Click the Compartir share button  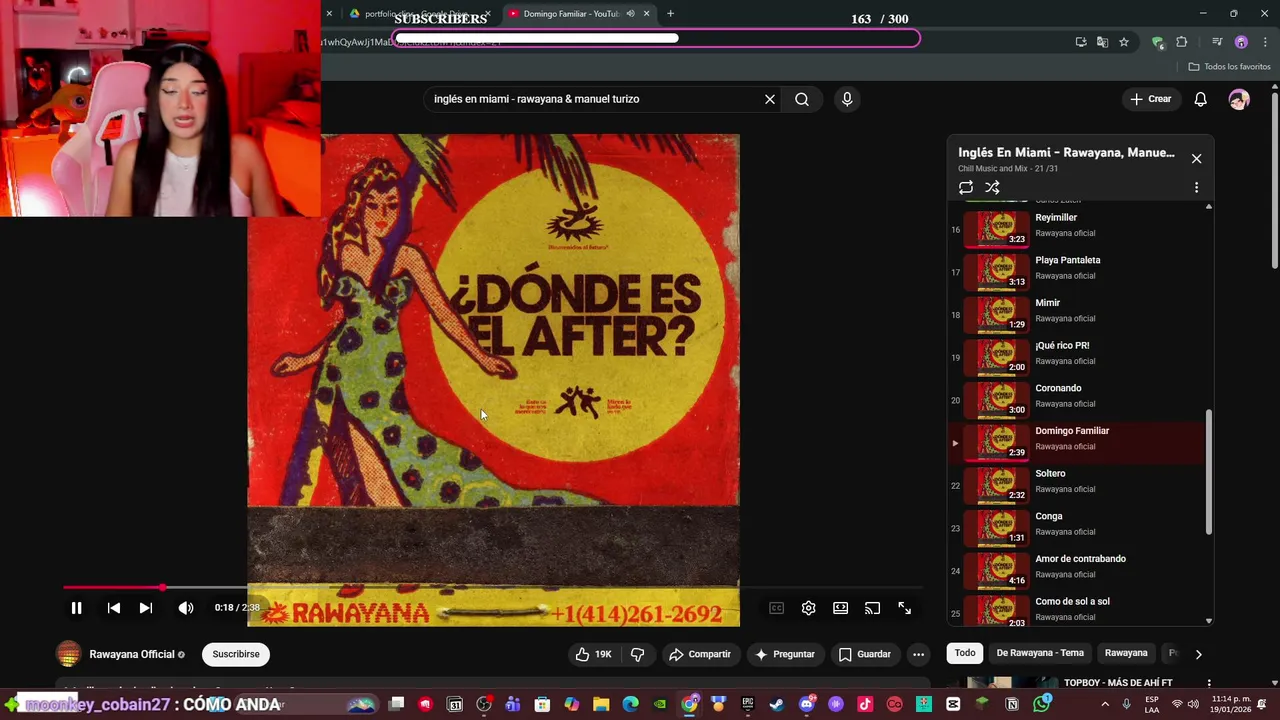(700, 654)
